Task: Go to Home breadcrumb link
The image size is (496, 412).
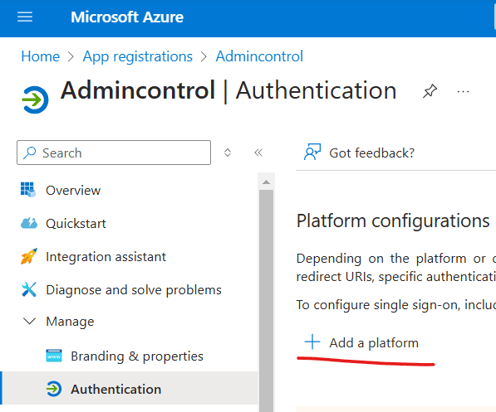Action: (x=40, y=56)
